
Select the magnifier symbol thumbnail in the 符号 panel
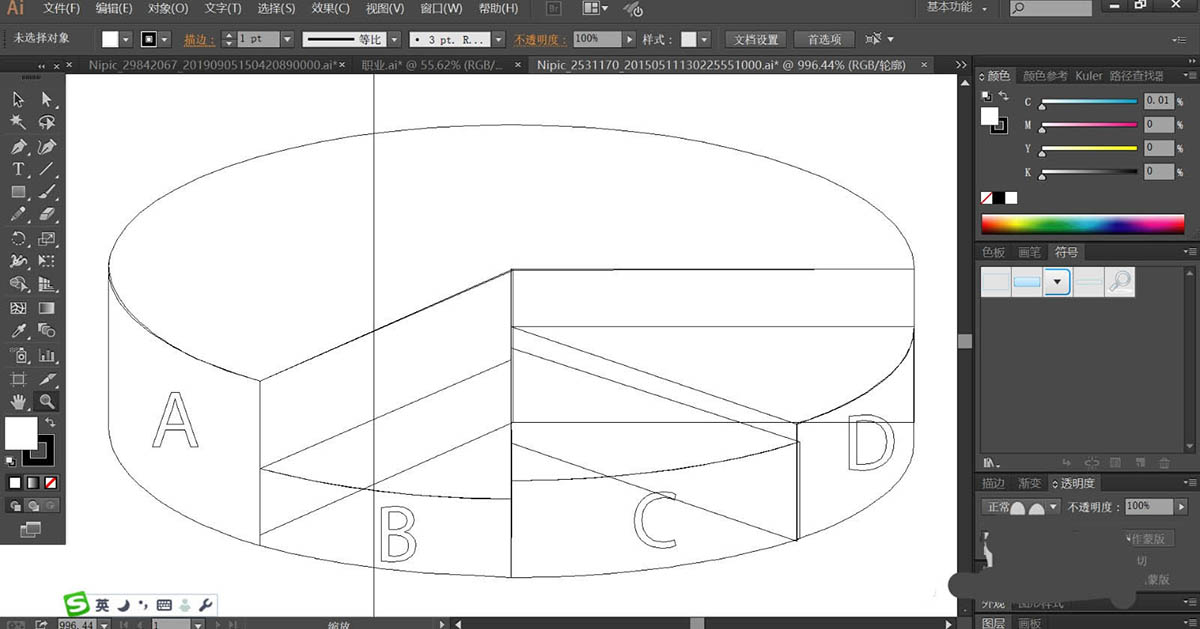1119,282
